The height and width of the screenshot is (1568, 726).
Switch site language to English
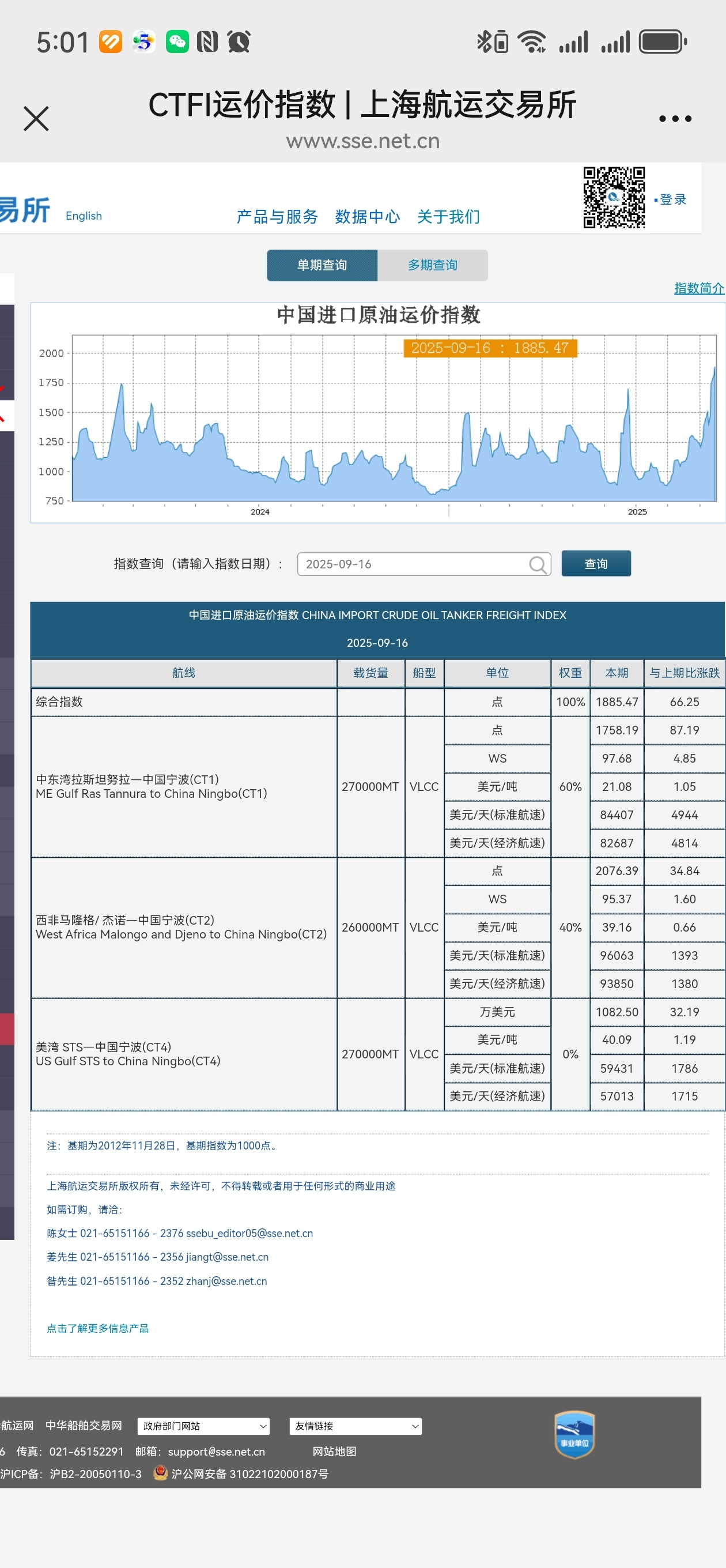tap(84, 216)
